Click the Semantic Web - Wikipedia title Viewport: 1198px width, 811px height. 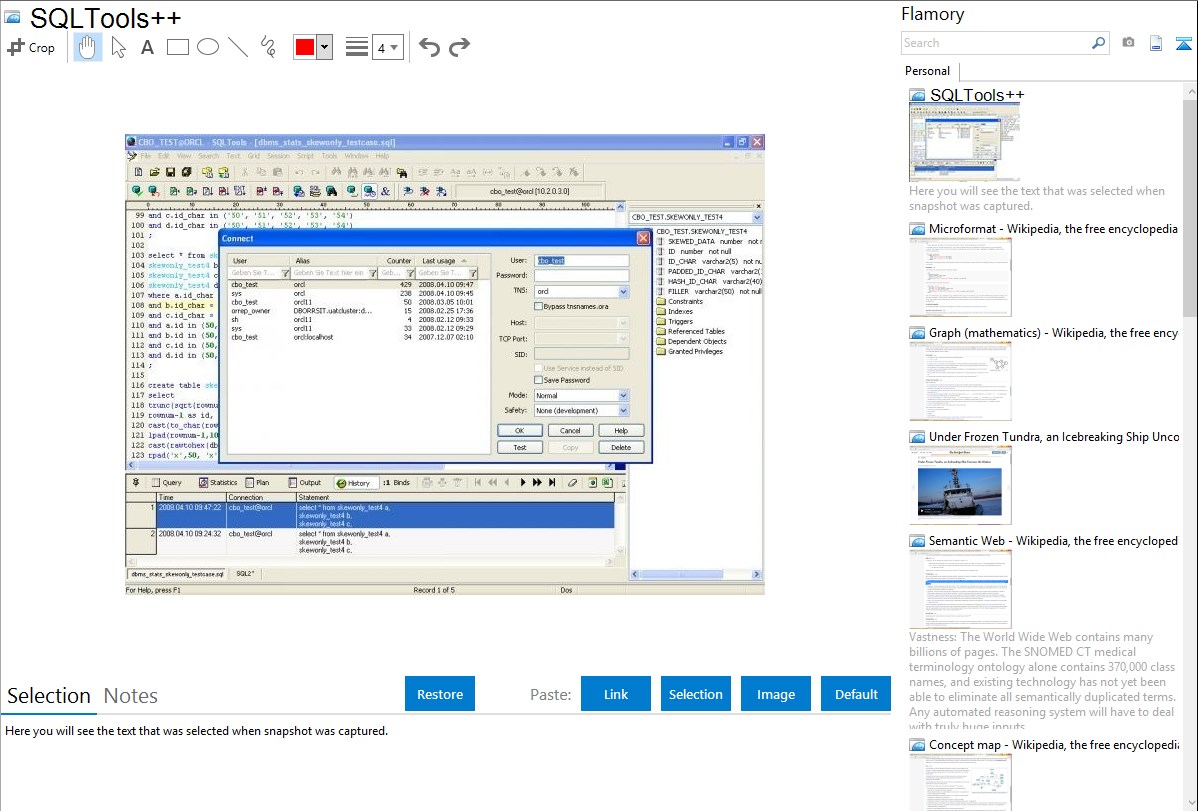point(1053,541)
